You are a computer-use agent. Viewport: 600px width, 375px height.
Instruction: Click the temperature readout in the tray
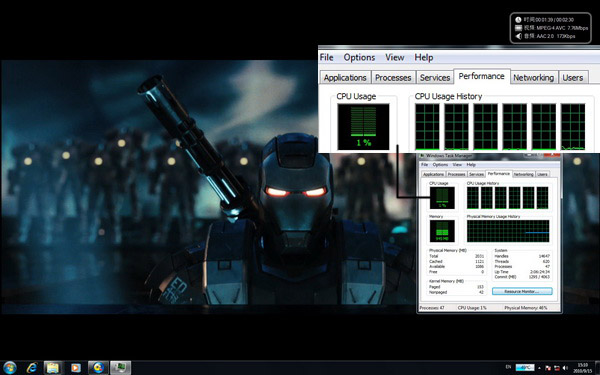point(525,367)
